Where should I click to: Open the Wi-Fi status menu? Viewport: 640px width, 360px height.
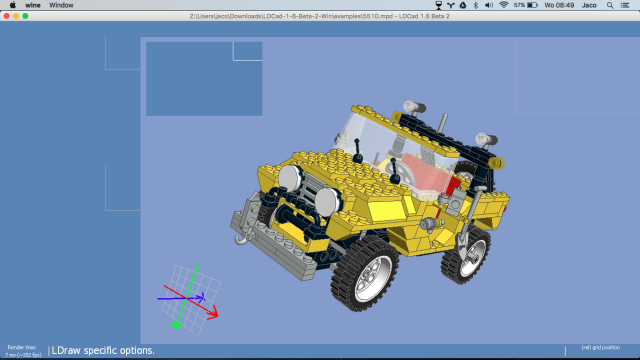coord(504,5)
